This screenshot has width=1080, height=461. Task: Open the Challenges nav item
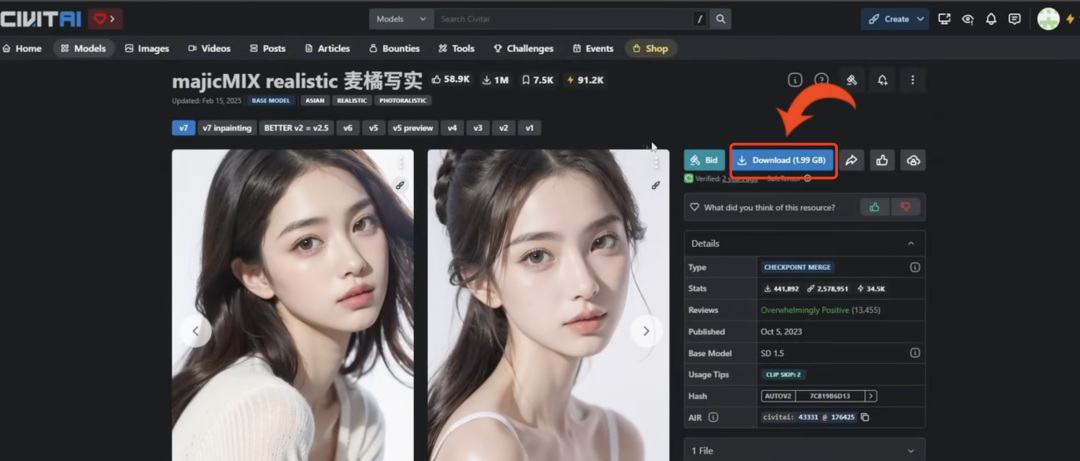[x=523, y=48]
